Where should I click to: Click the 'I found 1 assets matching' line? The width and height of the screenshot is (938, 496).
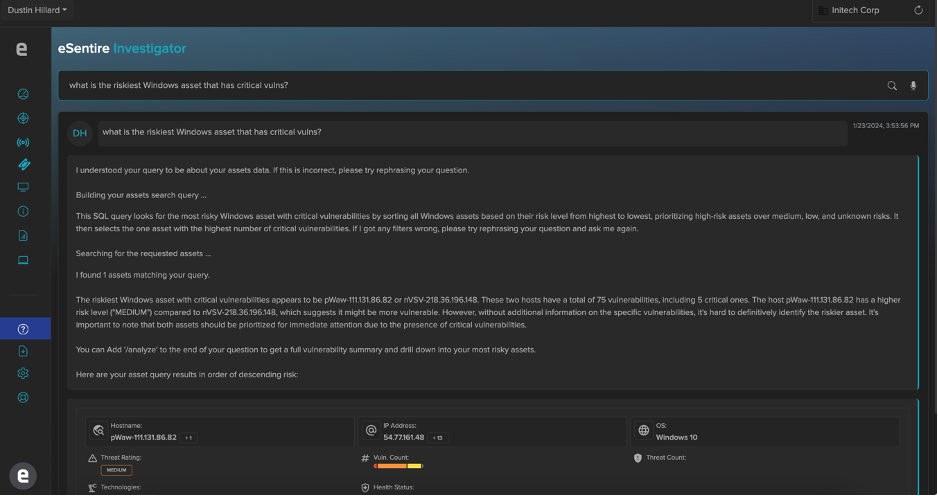pyautogui.click(x=142, y=275)
